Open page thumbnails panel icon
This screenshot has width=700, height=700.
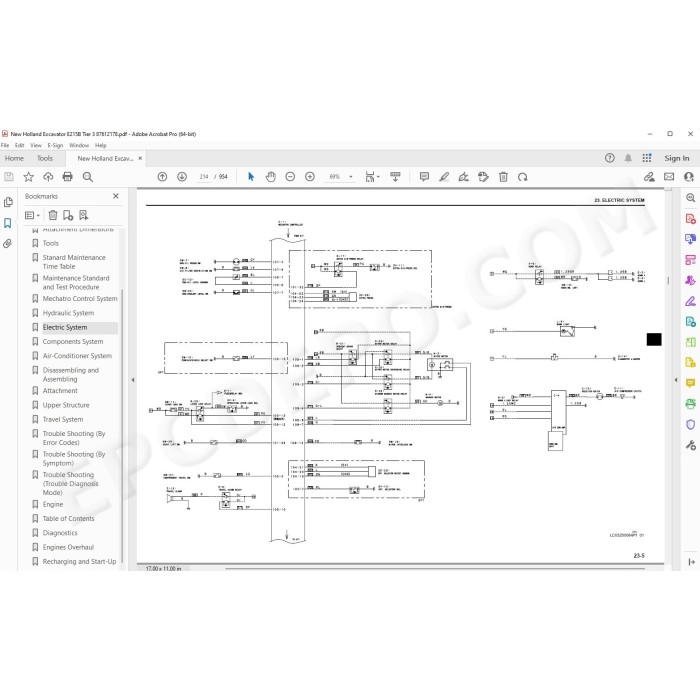point(8,202)
